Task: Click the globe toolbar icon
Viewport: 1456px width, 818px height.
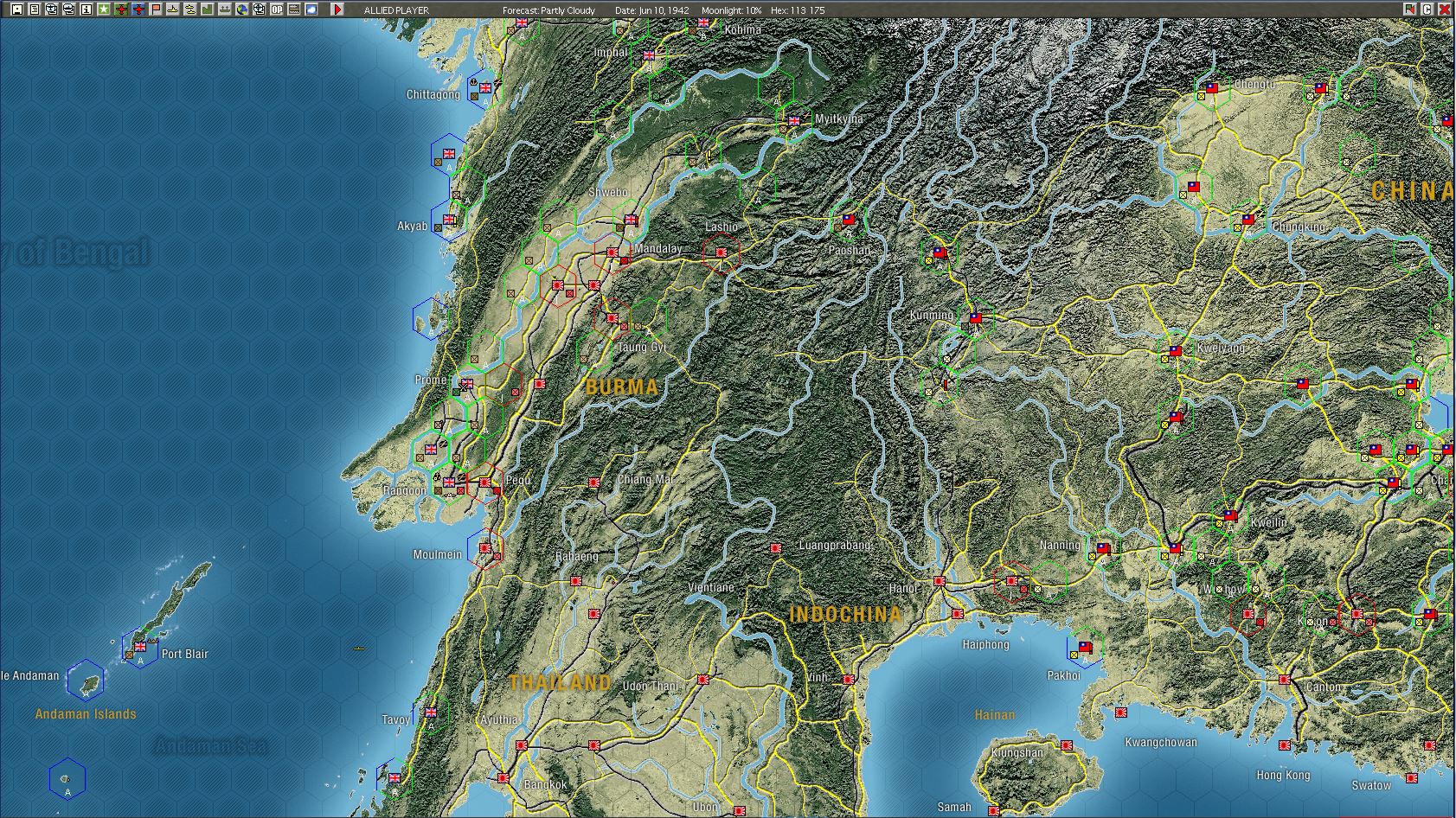Action: [242, 10]
